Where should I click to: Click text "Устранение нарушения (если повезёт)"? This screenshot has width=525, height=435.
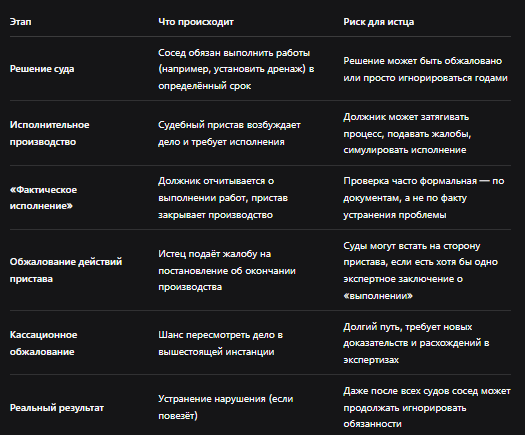(226, 407)
